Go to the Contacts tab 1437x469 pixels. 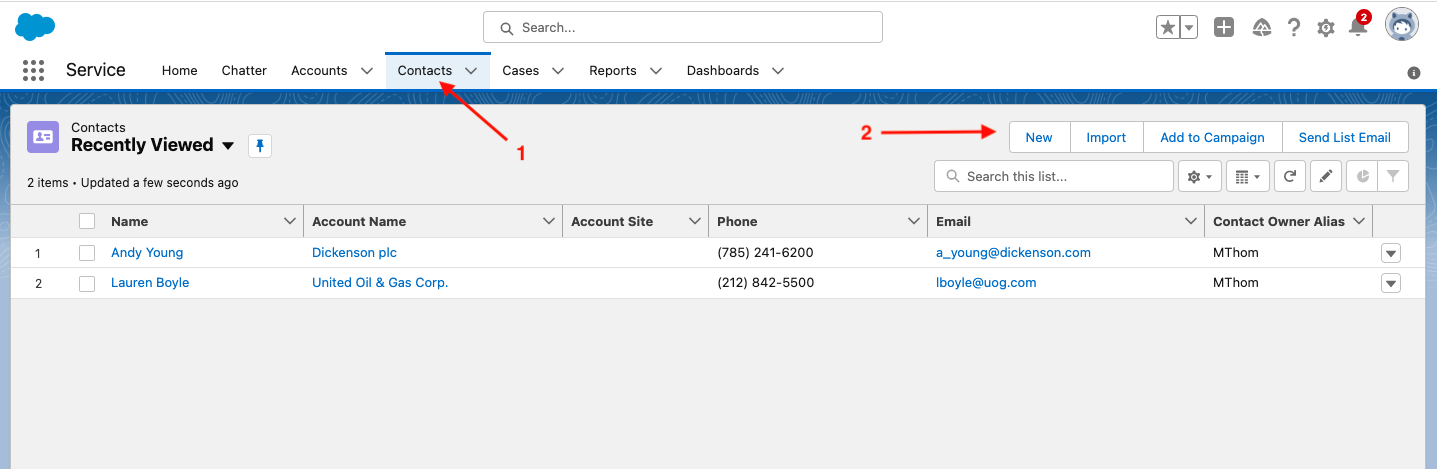[x=425, y=71]
